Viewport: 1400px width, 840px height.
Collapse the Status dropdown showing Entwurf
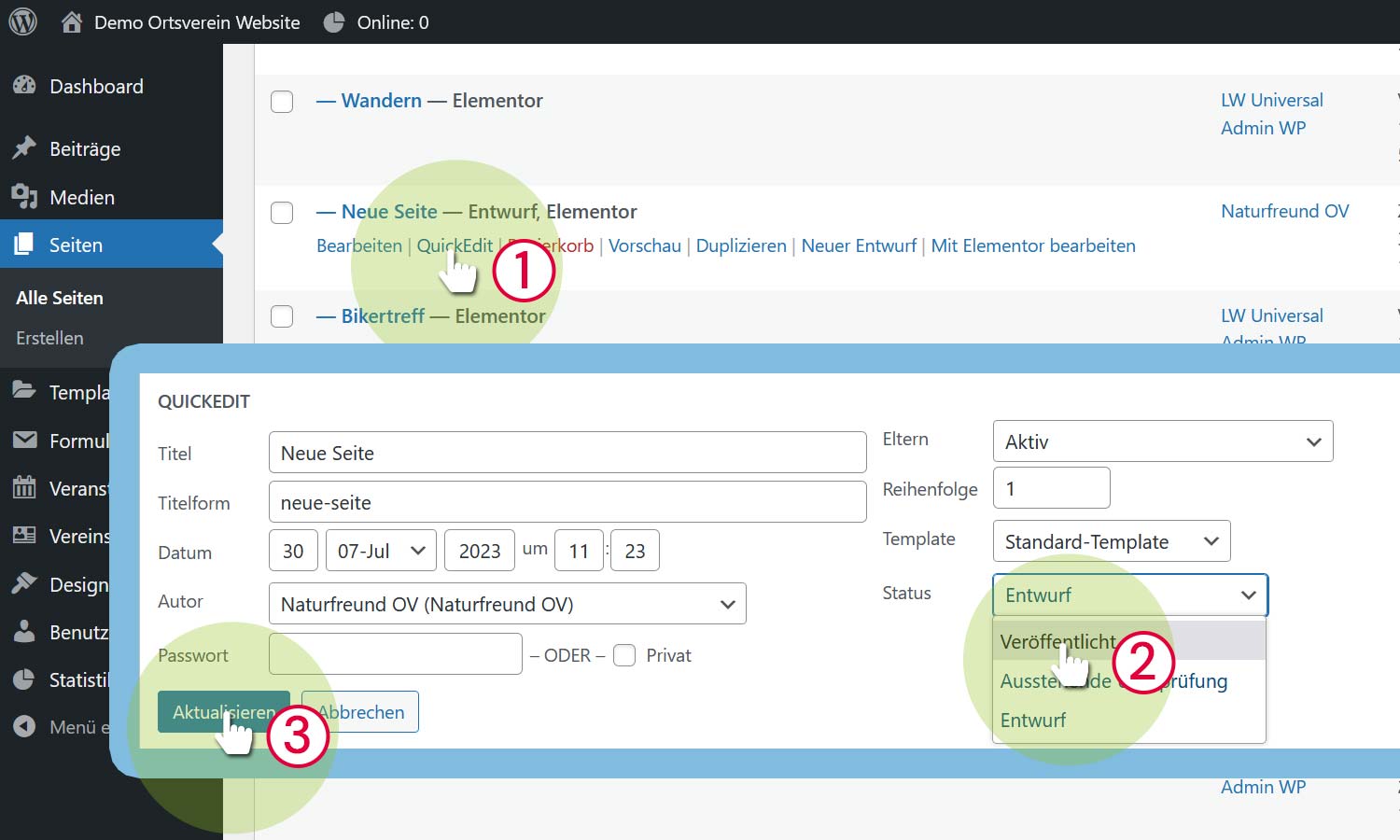(1130, 595)
